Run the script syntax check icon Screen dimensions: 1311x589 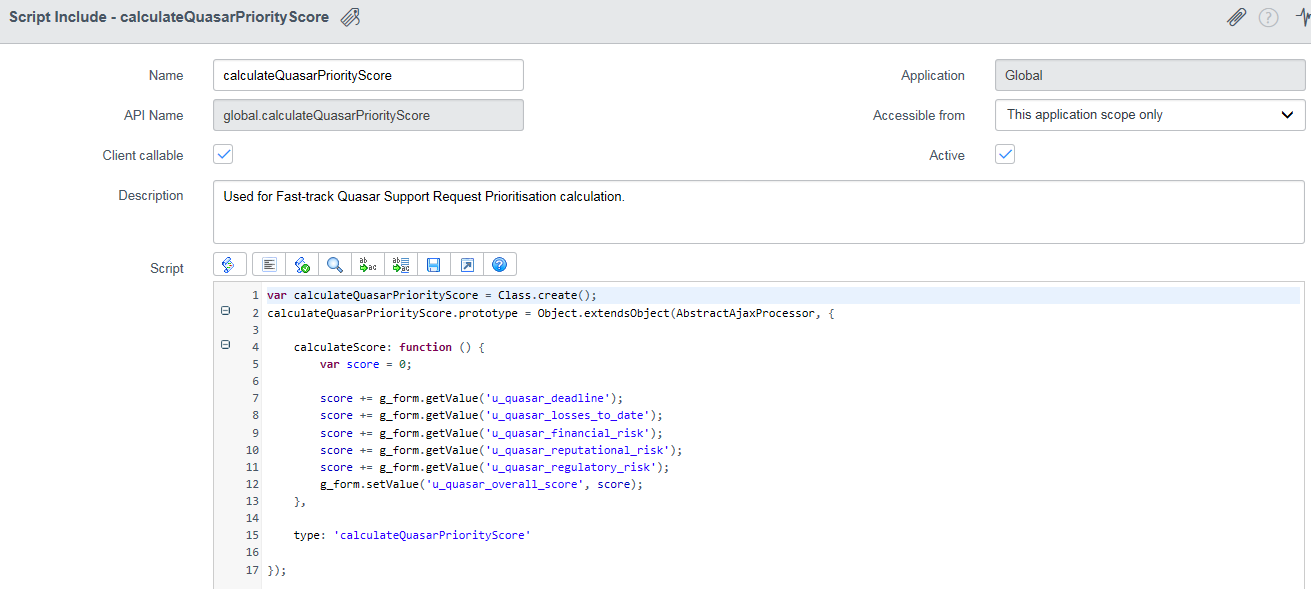[x=301, y=264]
